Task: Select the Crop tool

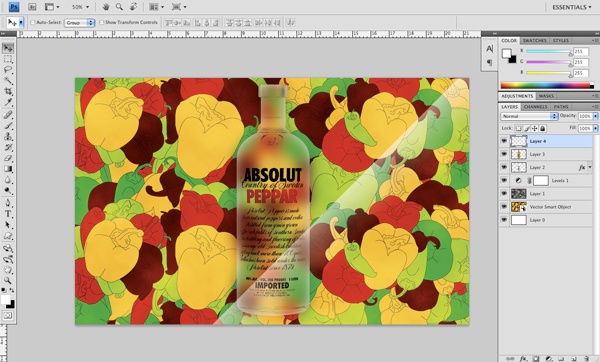Action: (8, 91)
